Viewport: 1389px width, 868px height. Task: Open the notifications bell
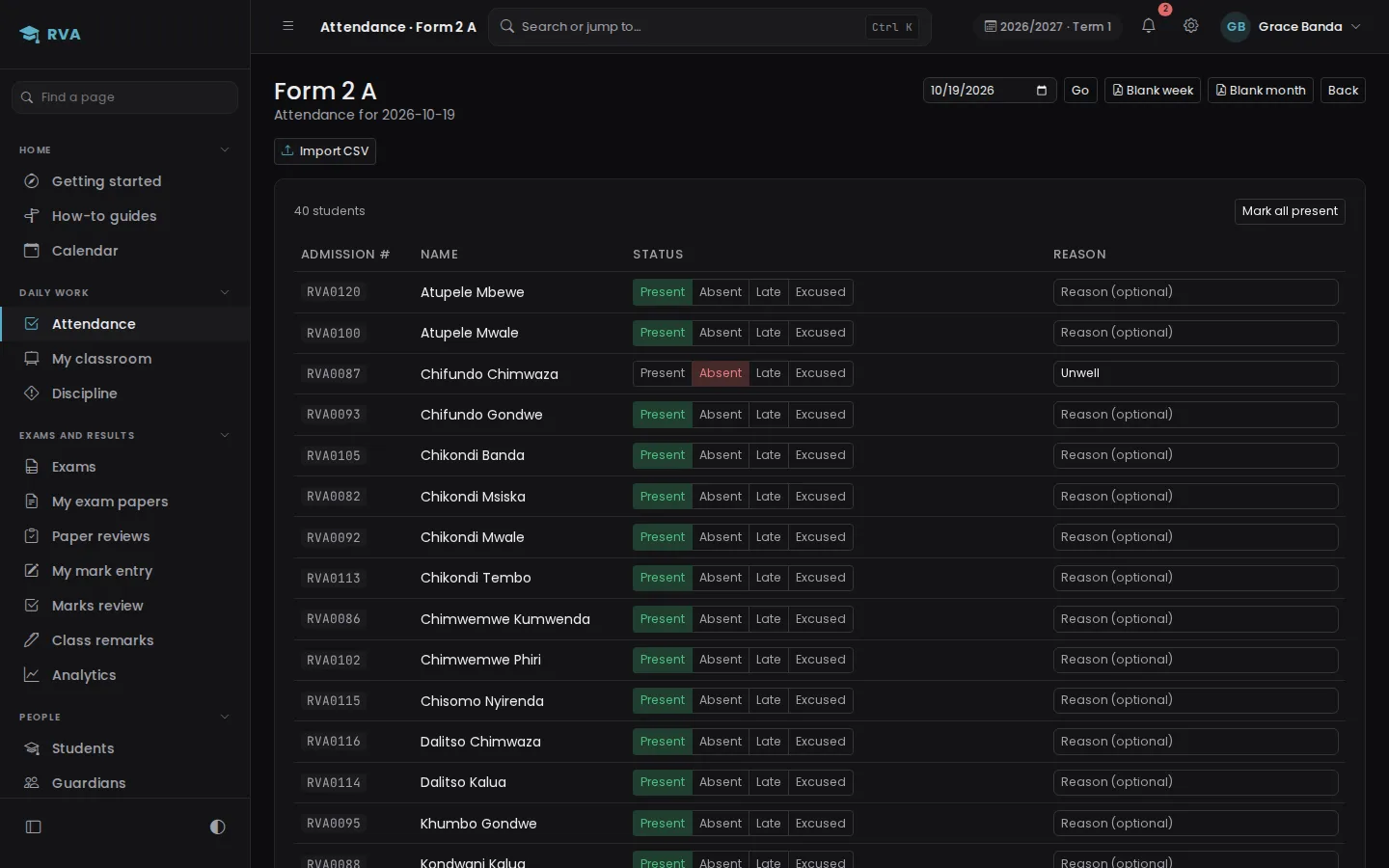1148,26
